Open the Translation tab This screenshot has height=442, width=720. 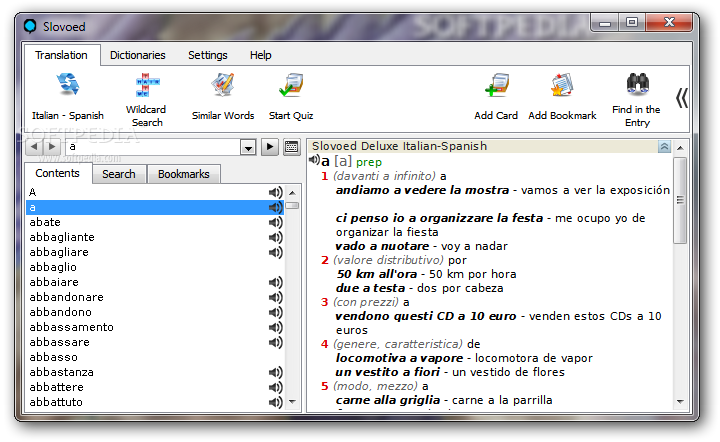pos(62,55)
